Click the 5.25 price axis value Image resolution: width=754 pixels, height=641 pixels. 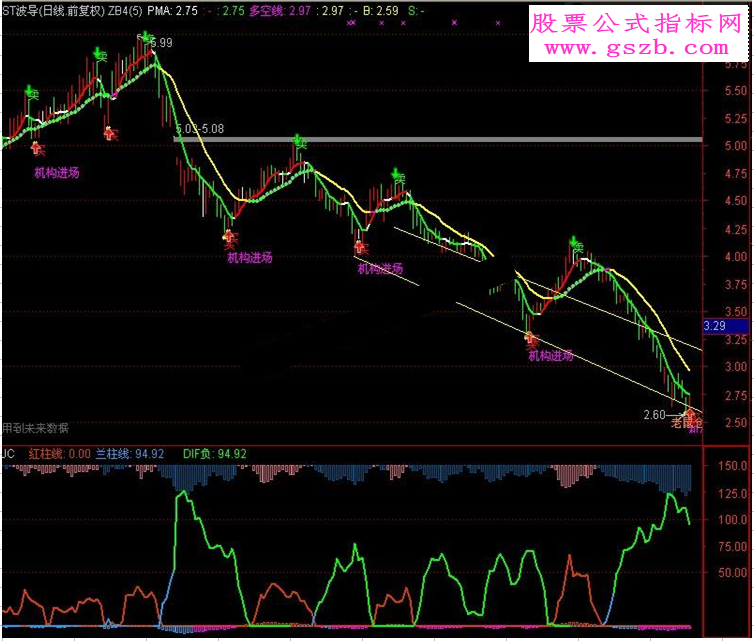point(735,118)
